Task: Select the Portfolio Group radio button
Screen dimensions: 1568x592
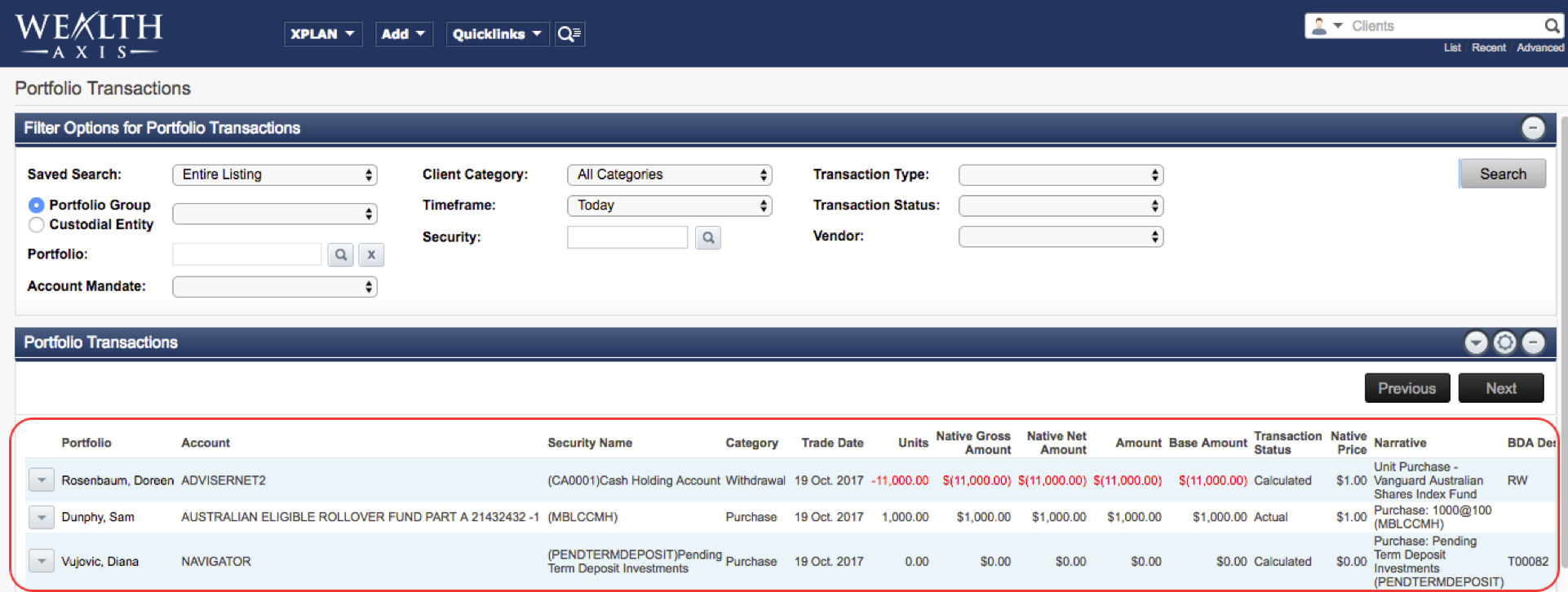Action: [36, 205]
